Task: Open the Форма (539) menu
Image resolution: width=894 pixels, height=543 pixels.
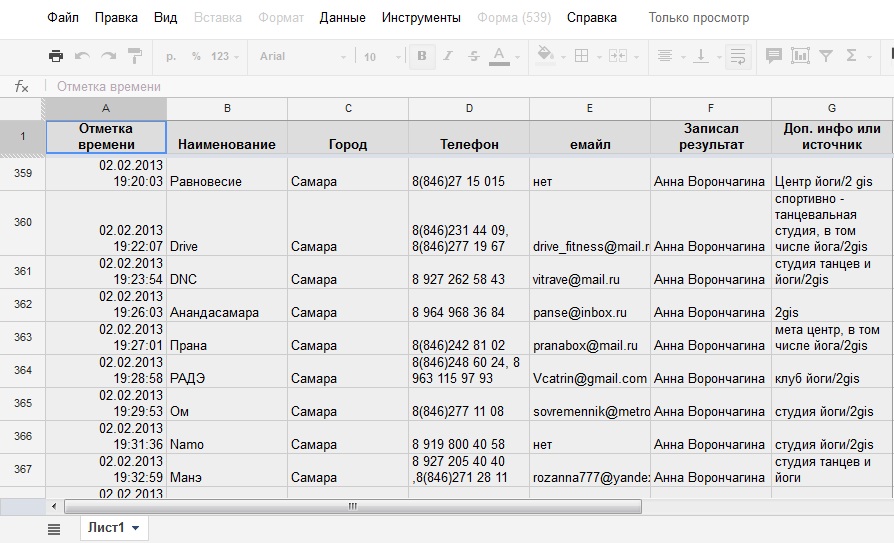Action: pyautogui.click(x=514, y=18)
